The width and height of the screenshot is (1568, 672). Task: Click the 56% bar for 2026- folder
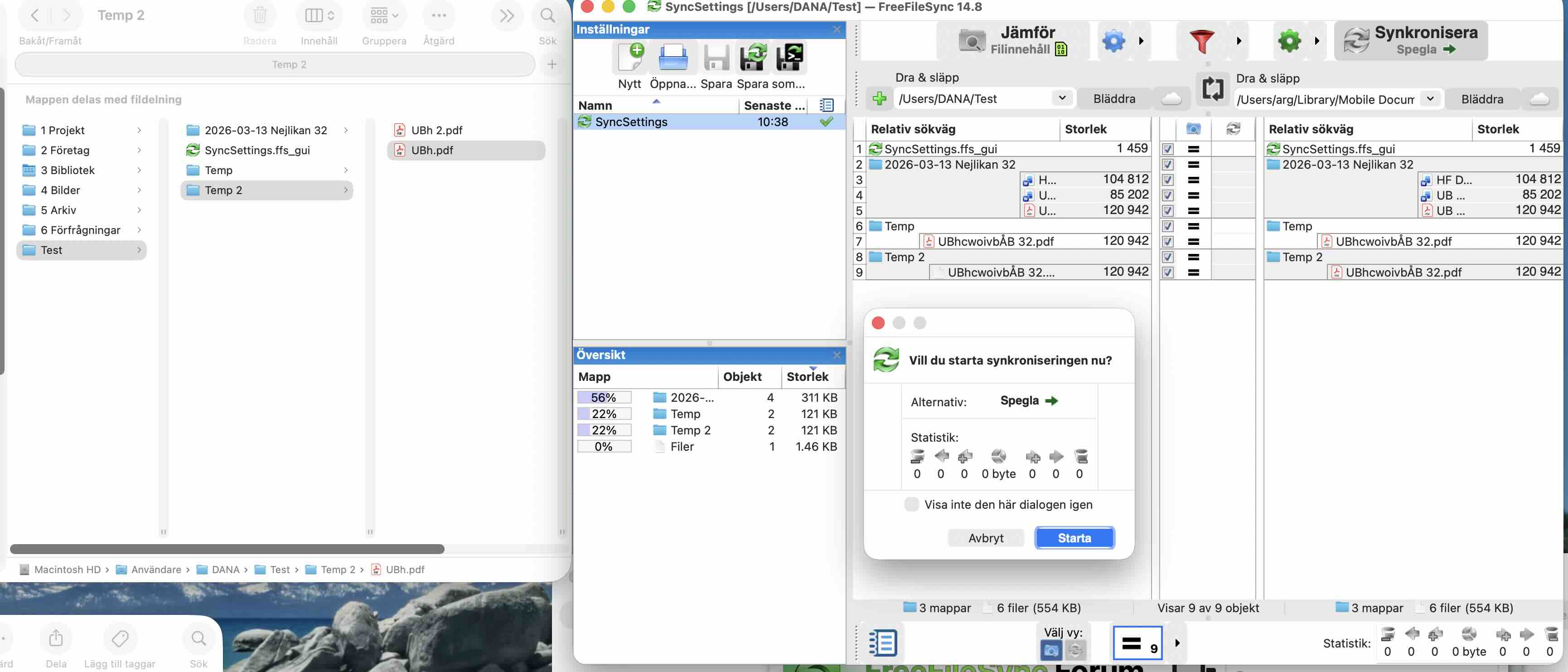604,397
